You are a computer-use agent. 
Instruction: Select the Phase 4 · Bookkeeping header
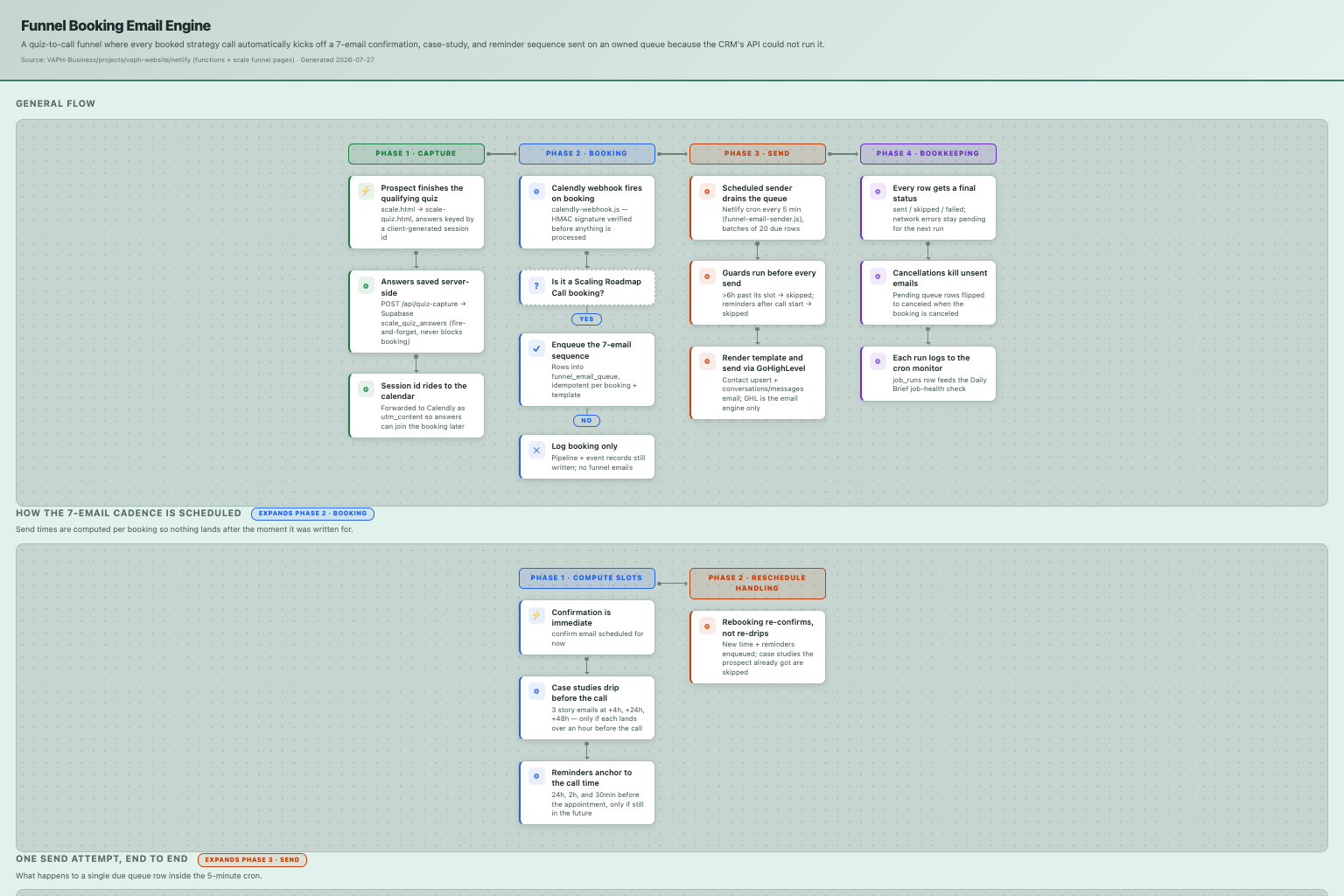(928, 154)
